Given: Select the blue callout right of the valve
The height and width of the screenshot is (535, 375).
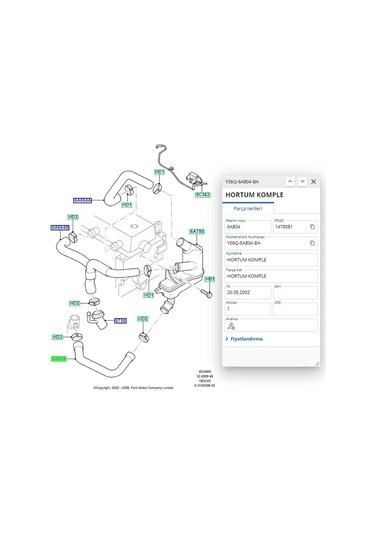Looking at the screenshot, I should [120, 321].
